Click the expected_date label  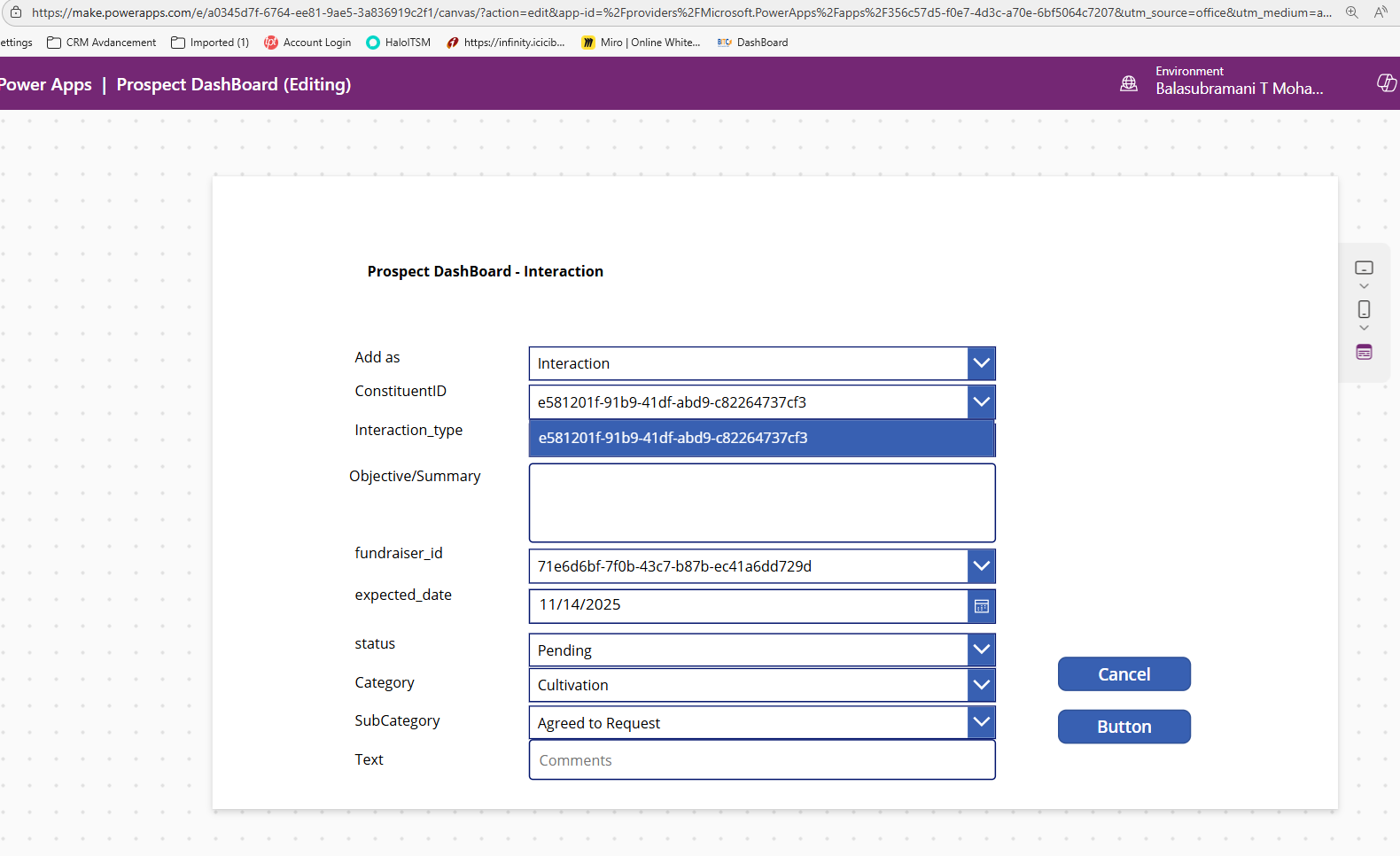[403, 595]
